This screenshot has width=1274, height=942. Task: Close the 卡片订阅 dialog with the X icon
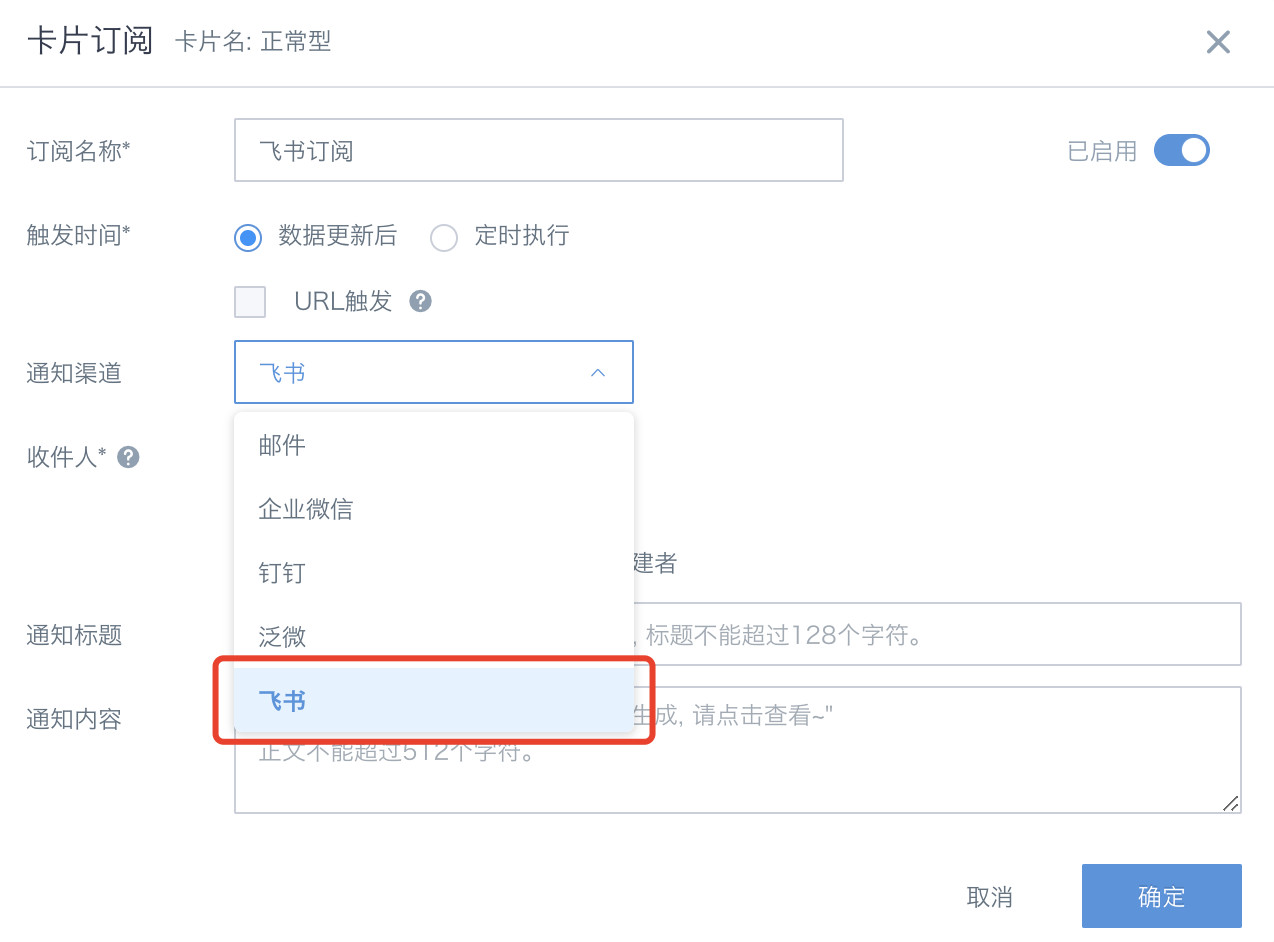(x=1217, y=42)
